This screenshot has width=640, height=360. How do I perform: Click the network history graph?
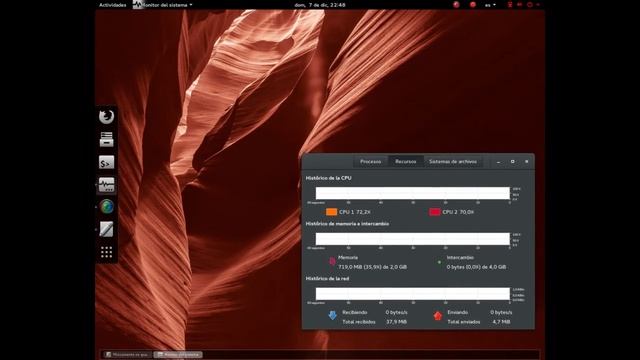tap(413, 294)
